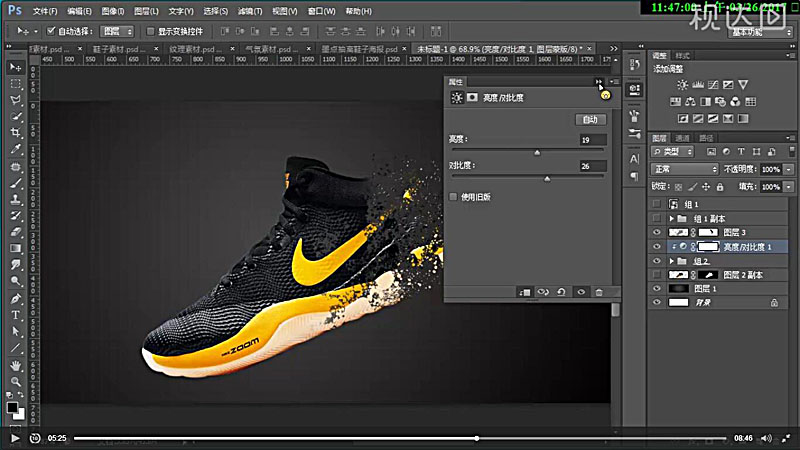
Task: Switch to the 鞋子素材.psd tab
Action: 119,49
